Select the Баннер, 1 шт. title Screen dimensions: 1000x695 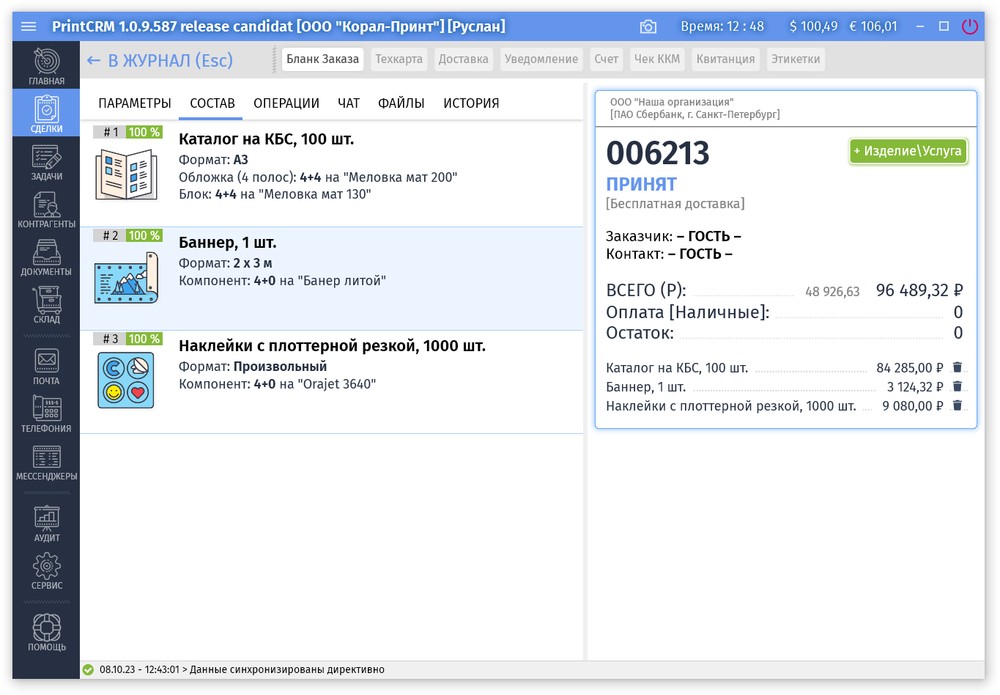228,242
